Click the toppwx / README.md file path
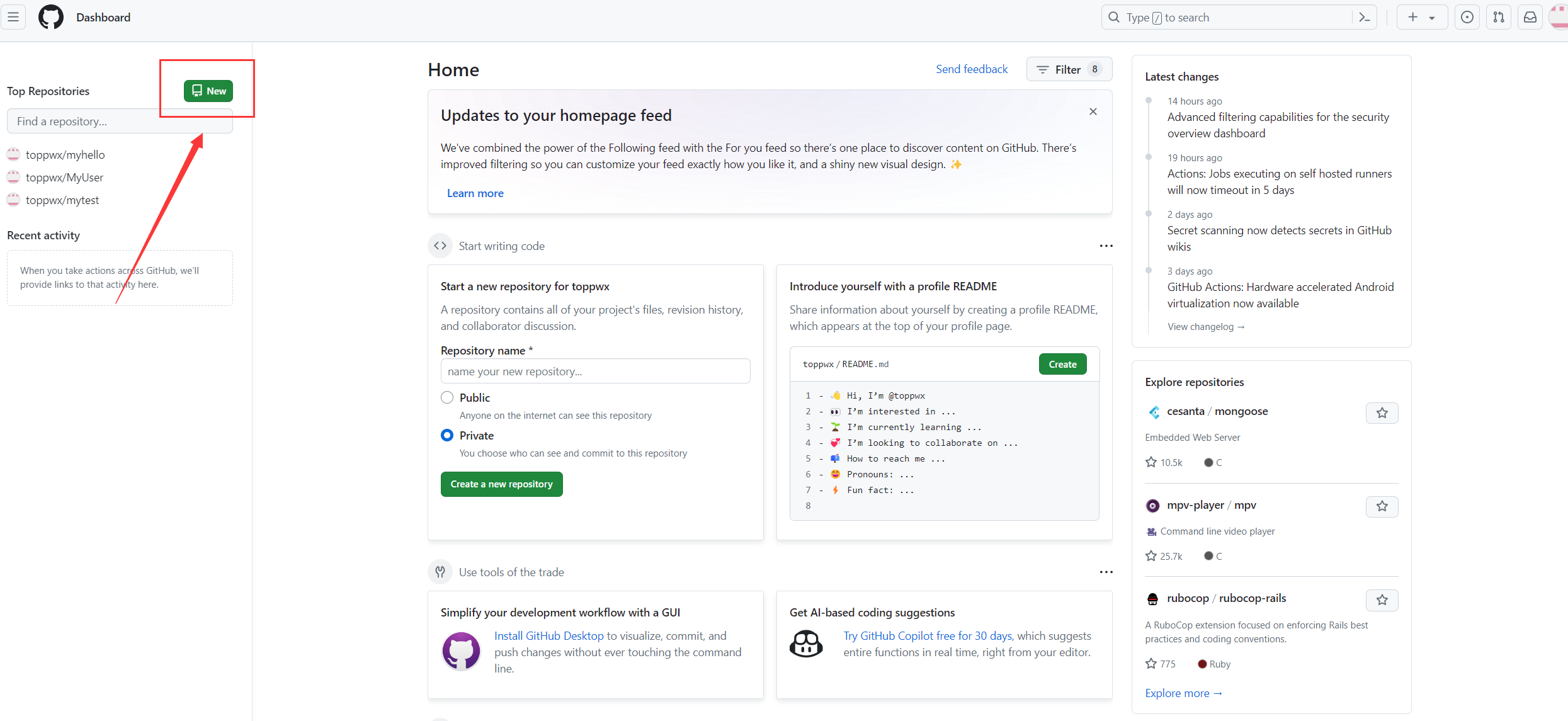Image resolution: width=1568 pixels, height=721 pixels. [x=846, y=365]
